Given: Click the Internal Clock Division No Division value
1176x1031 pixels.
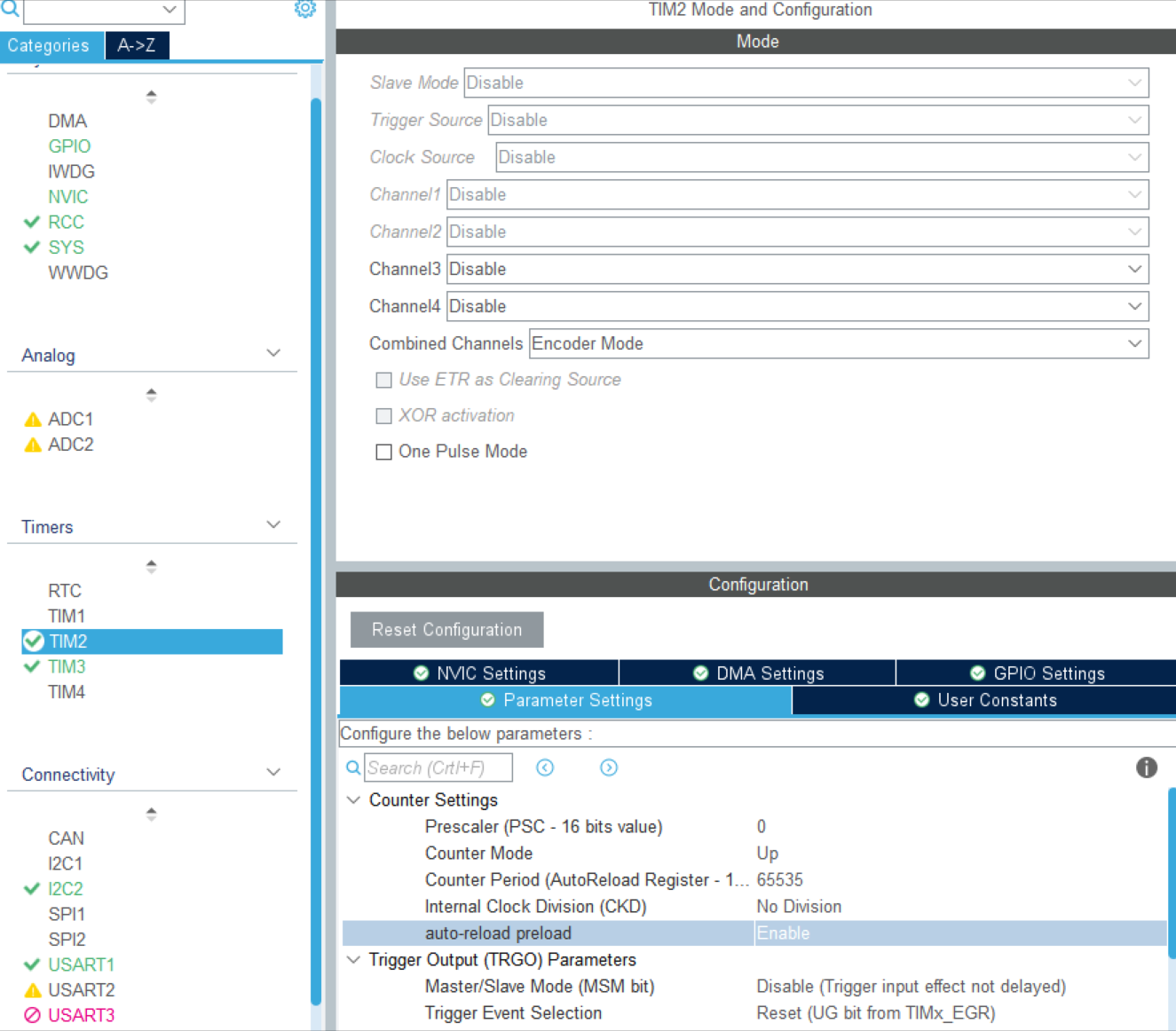Looking at the screenshot, I should [799, 907].
